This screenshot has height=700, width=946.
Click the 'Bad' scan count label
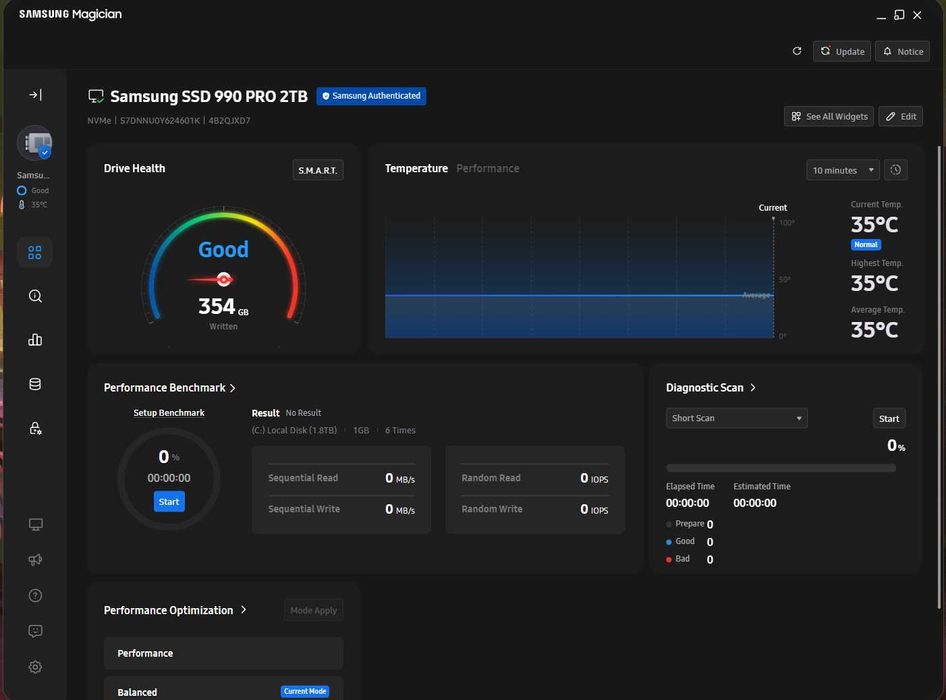pyautogui.click(x=682, y=559)
